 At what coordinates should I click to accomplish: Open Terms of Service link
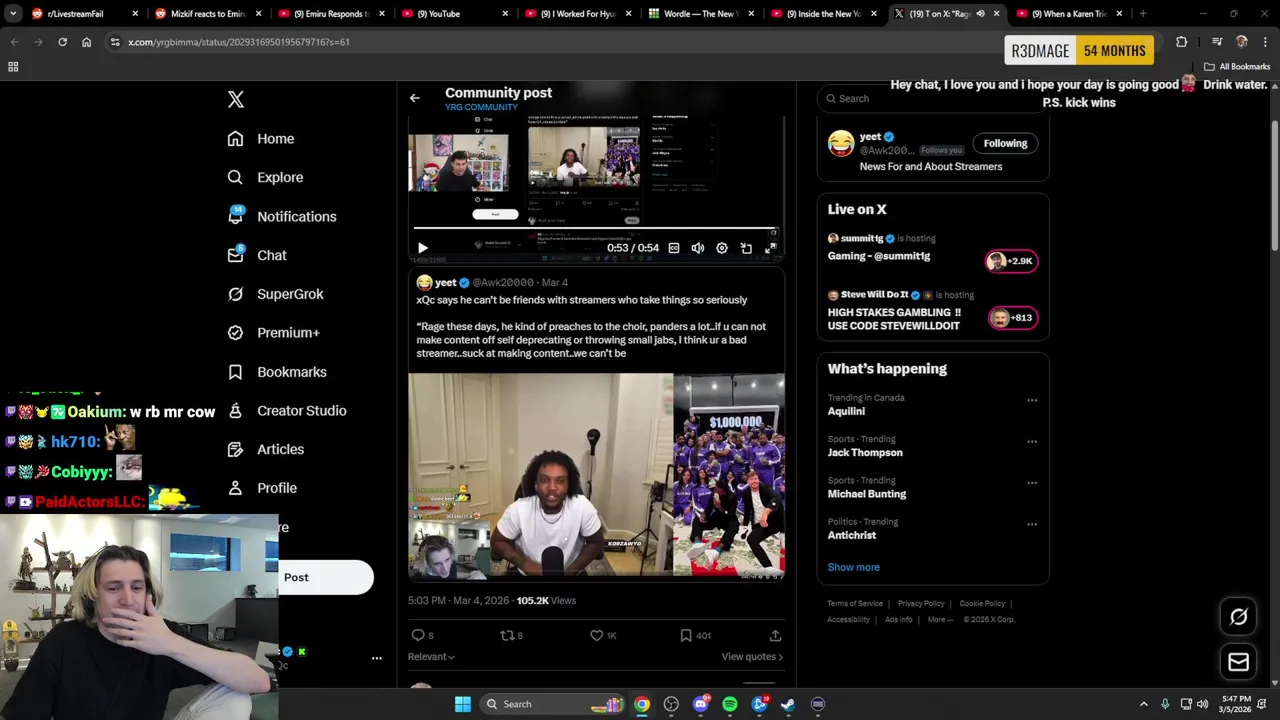point(855,604)
